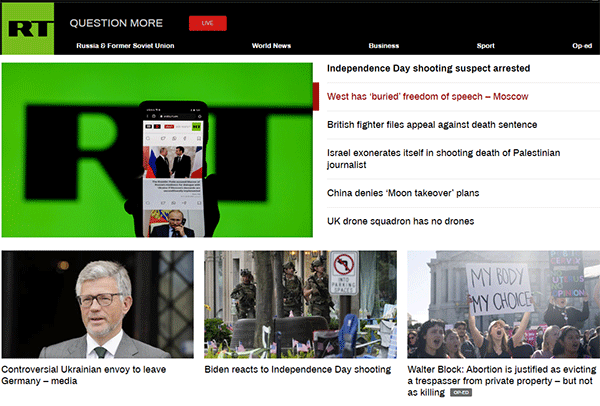
Task: Click the soldiers photo for Biden story
Action: 300,305
